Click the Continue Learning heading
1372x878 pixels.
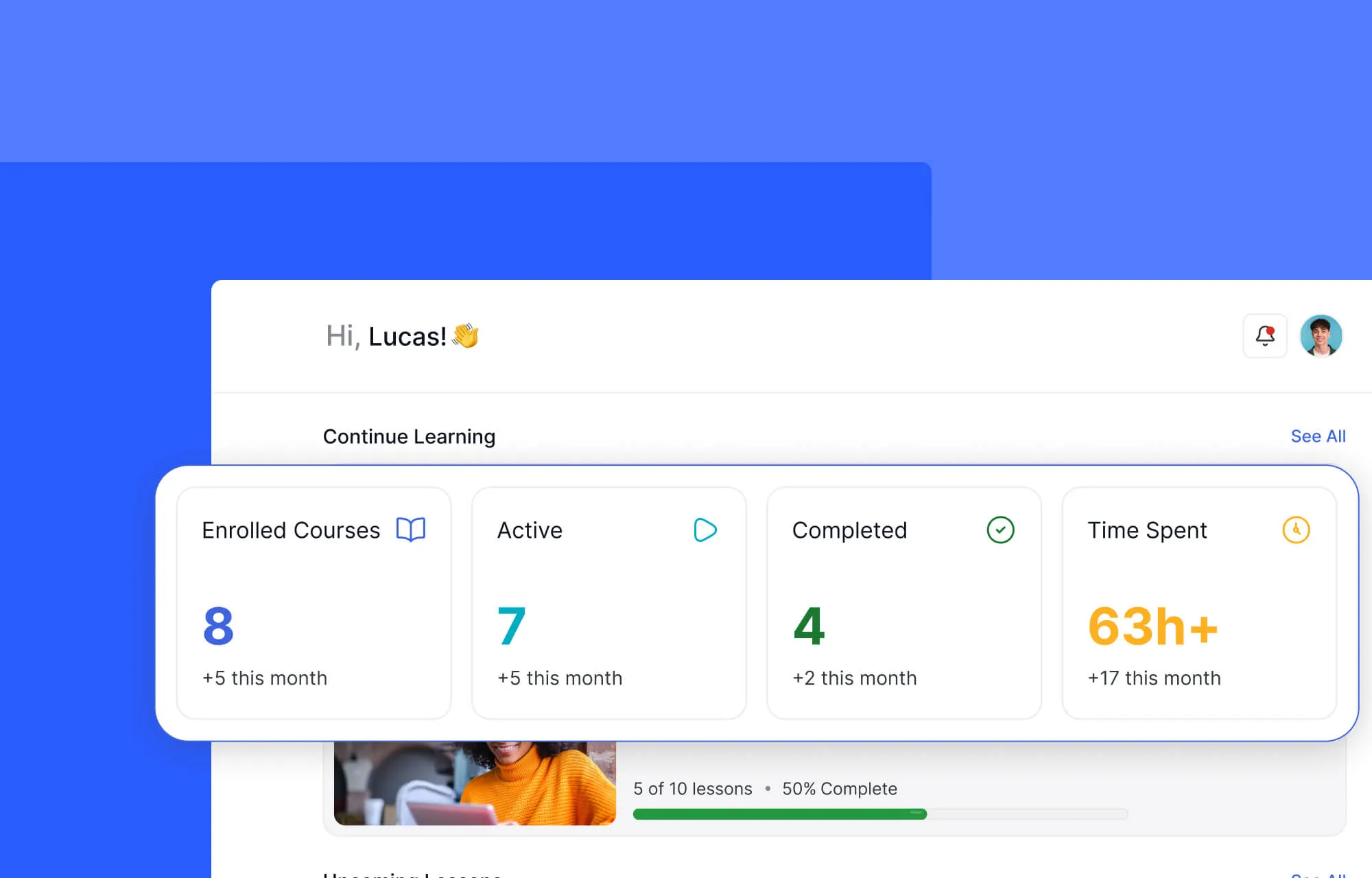pos(409,436)
